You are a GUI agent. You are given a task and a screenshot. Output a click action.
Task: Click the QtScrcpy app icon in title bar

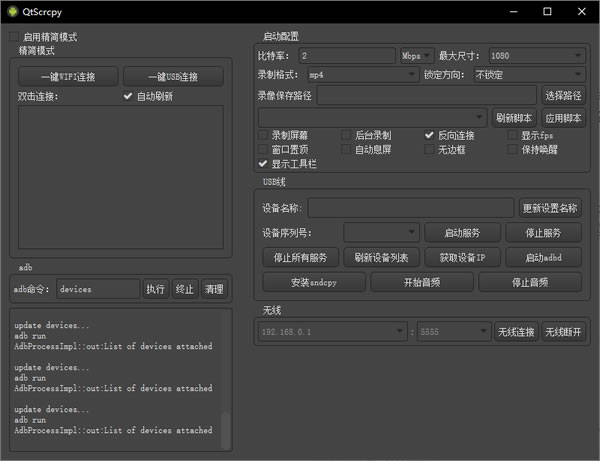click(x=12, y=11)
